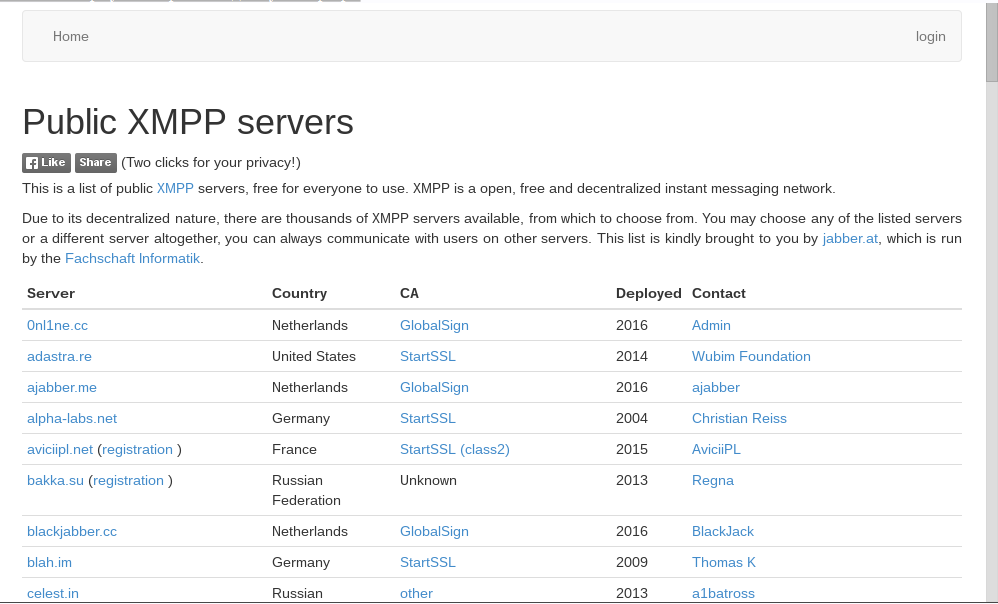
Task: Open the Regna contact link
Action: [x=713, y=481]
